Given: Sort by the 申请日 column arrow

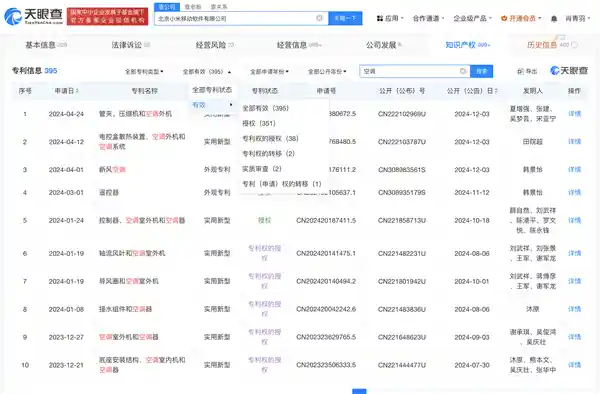Looking at the screenshot, I should coord(78,91).
